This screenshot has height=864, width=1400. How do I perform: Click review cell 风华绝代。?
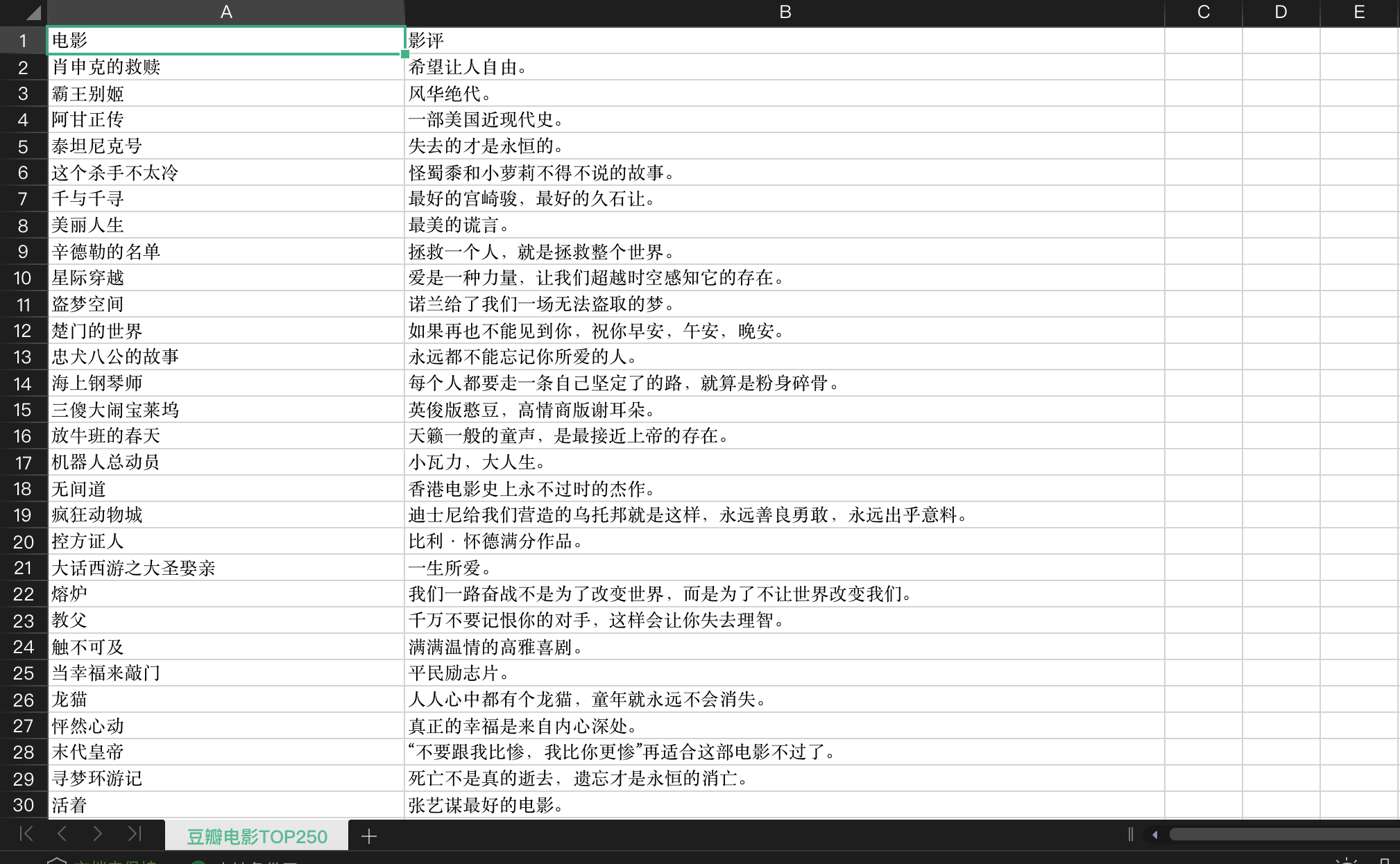785,94
